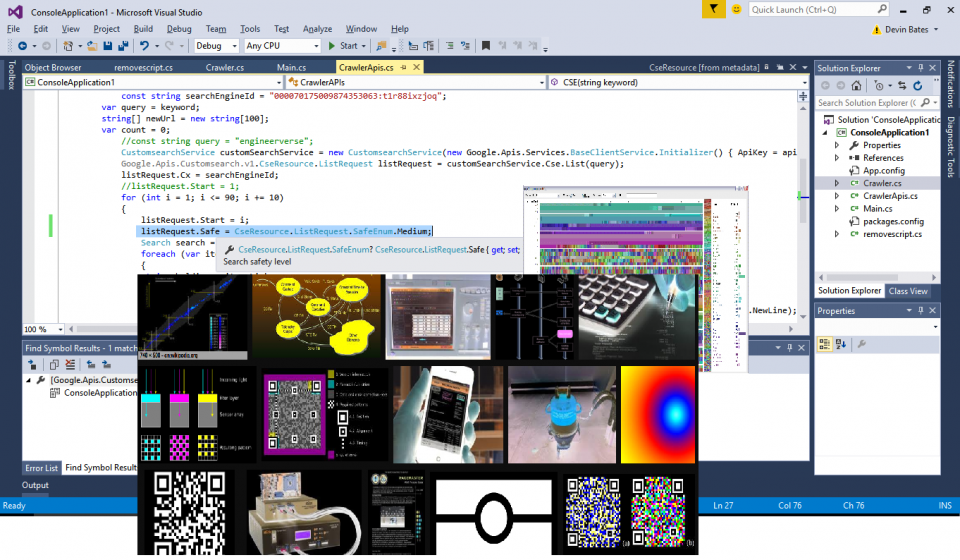Go to previous location in Find Symbol Results
960x560 pixels.
coord(91,365)
